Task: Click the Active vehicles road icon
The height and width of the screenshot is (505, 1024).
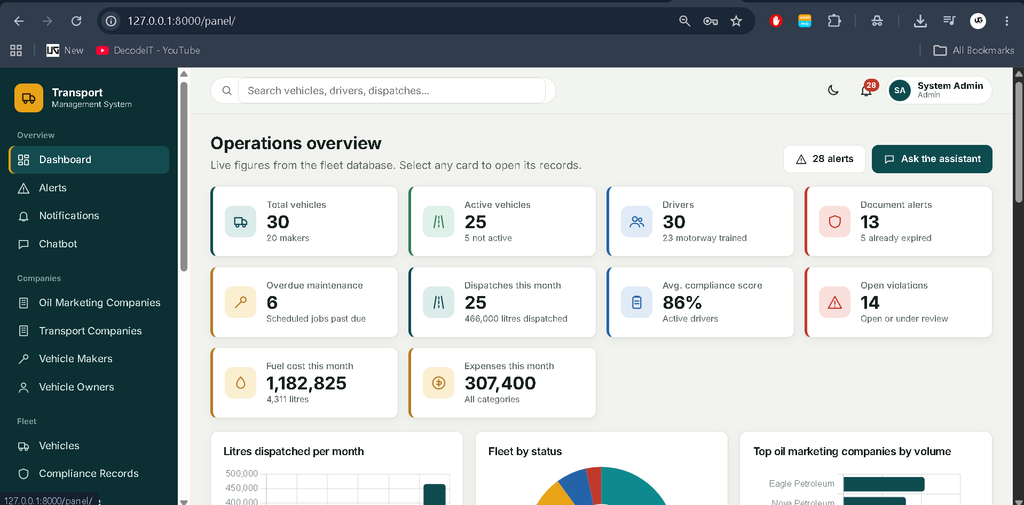Action: tap(439, 221)
